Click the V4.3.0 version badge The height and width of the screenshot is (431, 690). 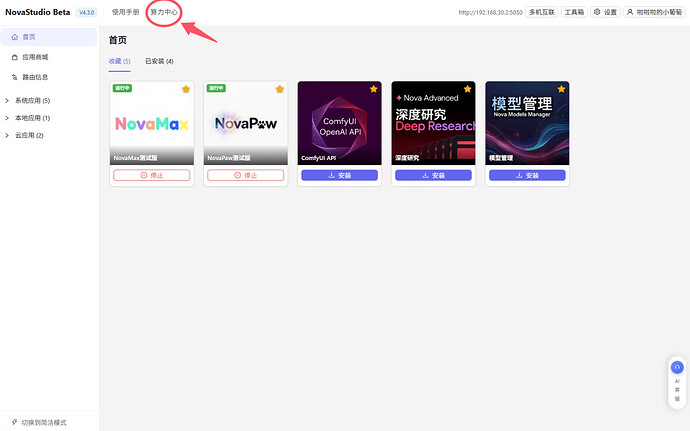[x=87, y=12]
